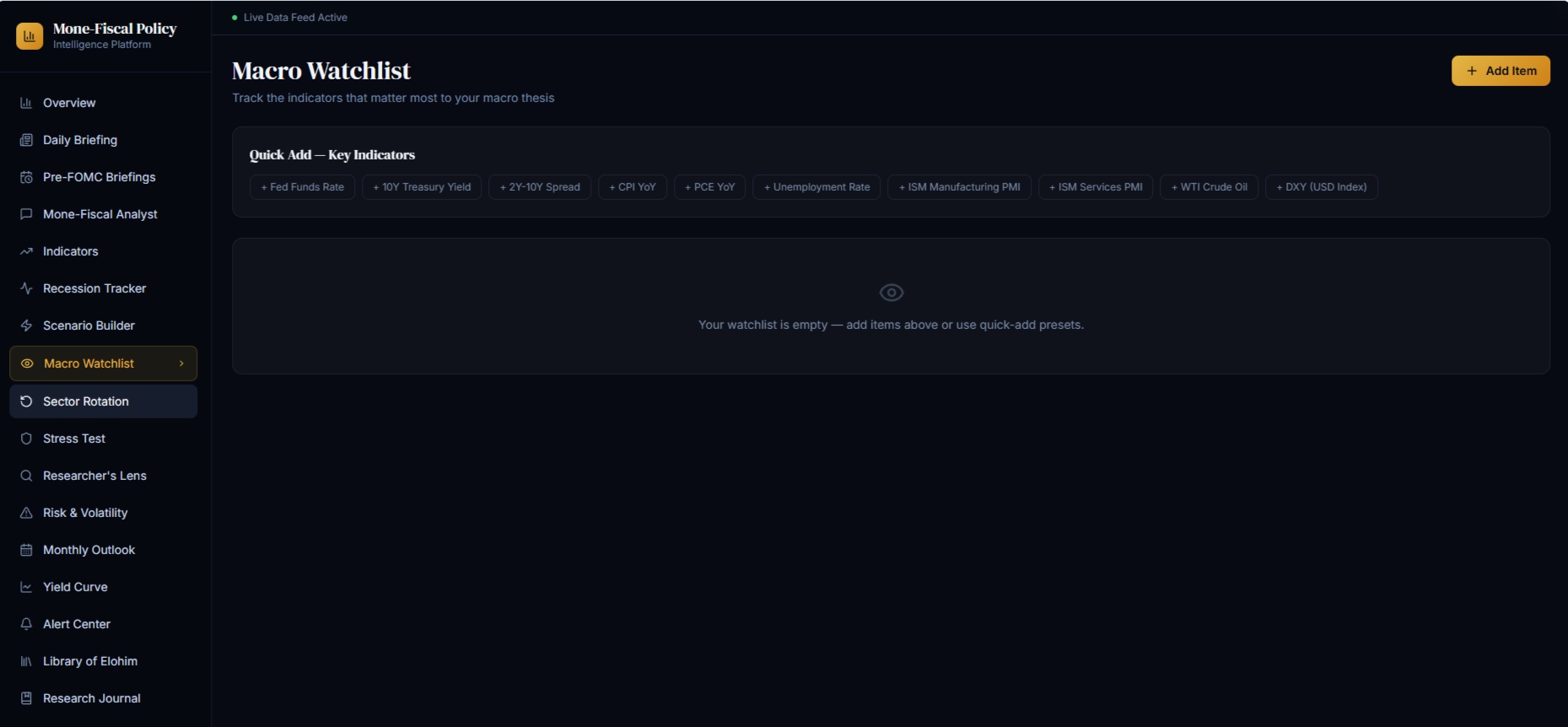Click the Sector Rotation refresh icon

click(x=26, y=401)
